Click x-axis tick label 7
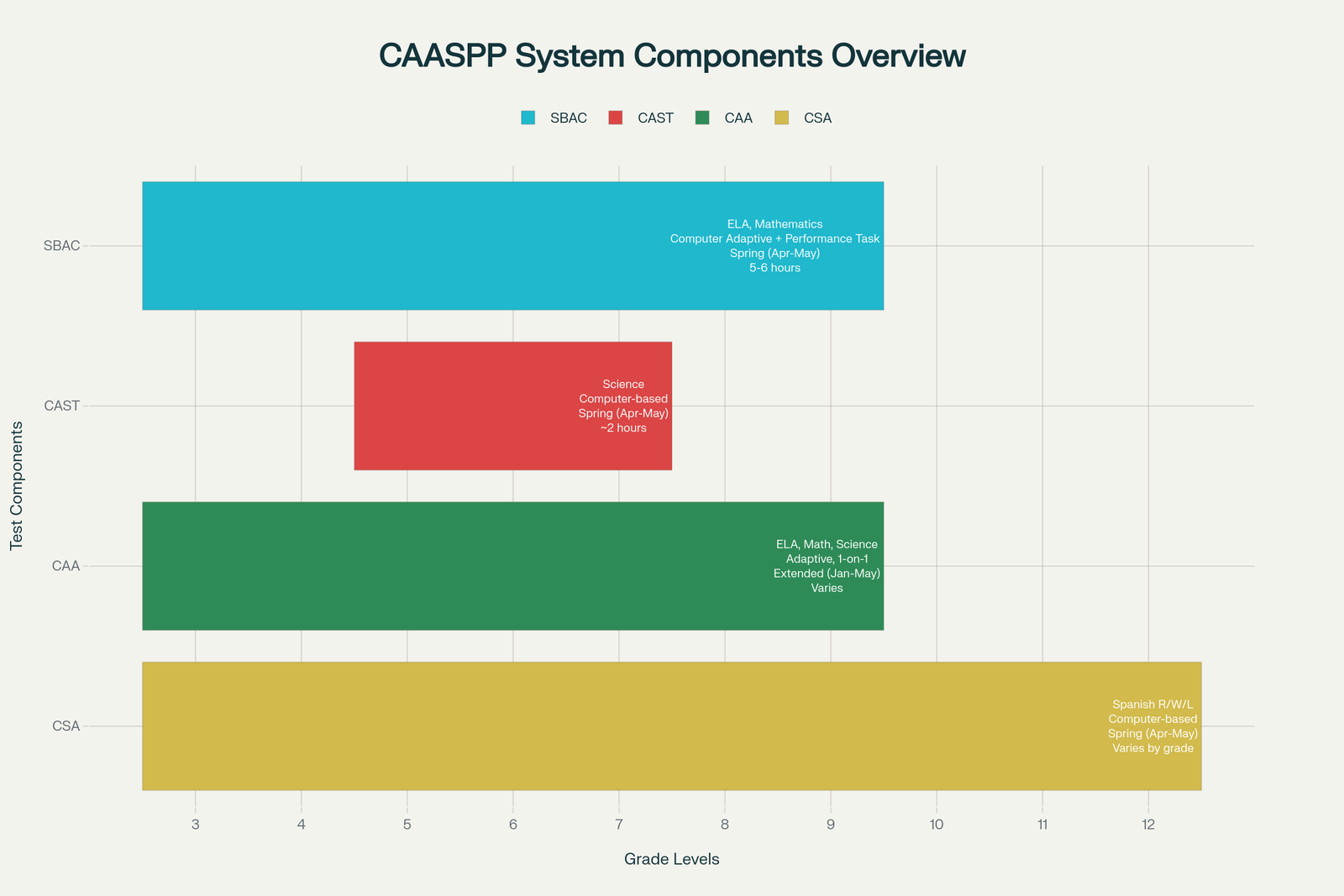Viewport: 1344px width, 896px height. point(619,825)
